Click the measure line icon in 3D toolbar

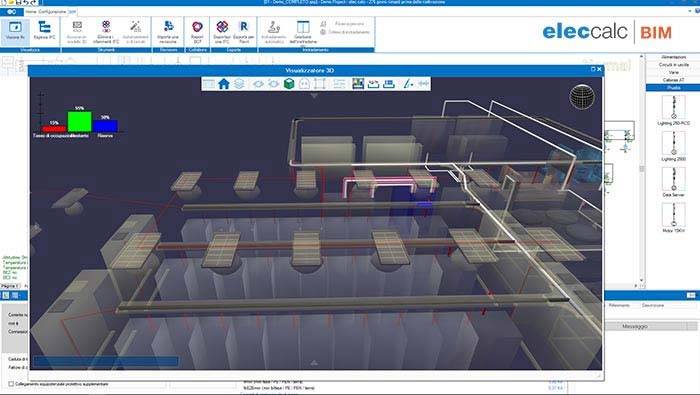pos(408,83)
